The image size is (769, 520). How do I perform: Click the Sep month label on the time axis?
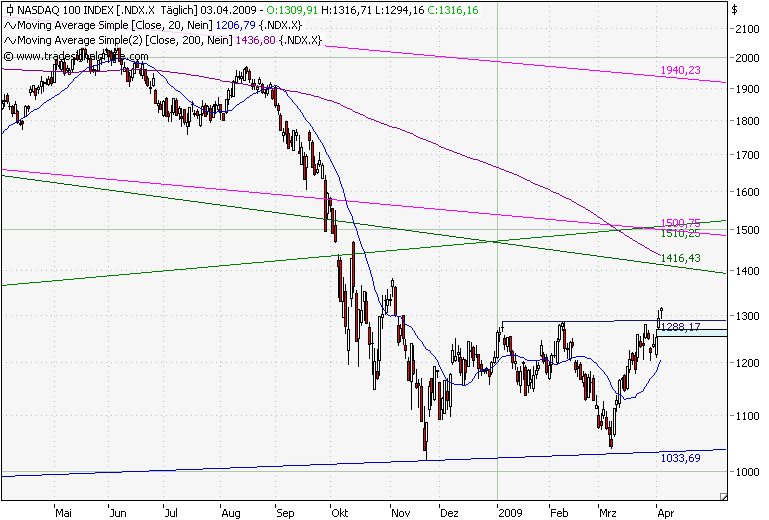pyautogui.click(x=285, y=513)
